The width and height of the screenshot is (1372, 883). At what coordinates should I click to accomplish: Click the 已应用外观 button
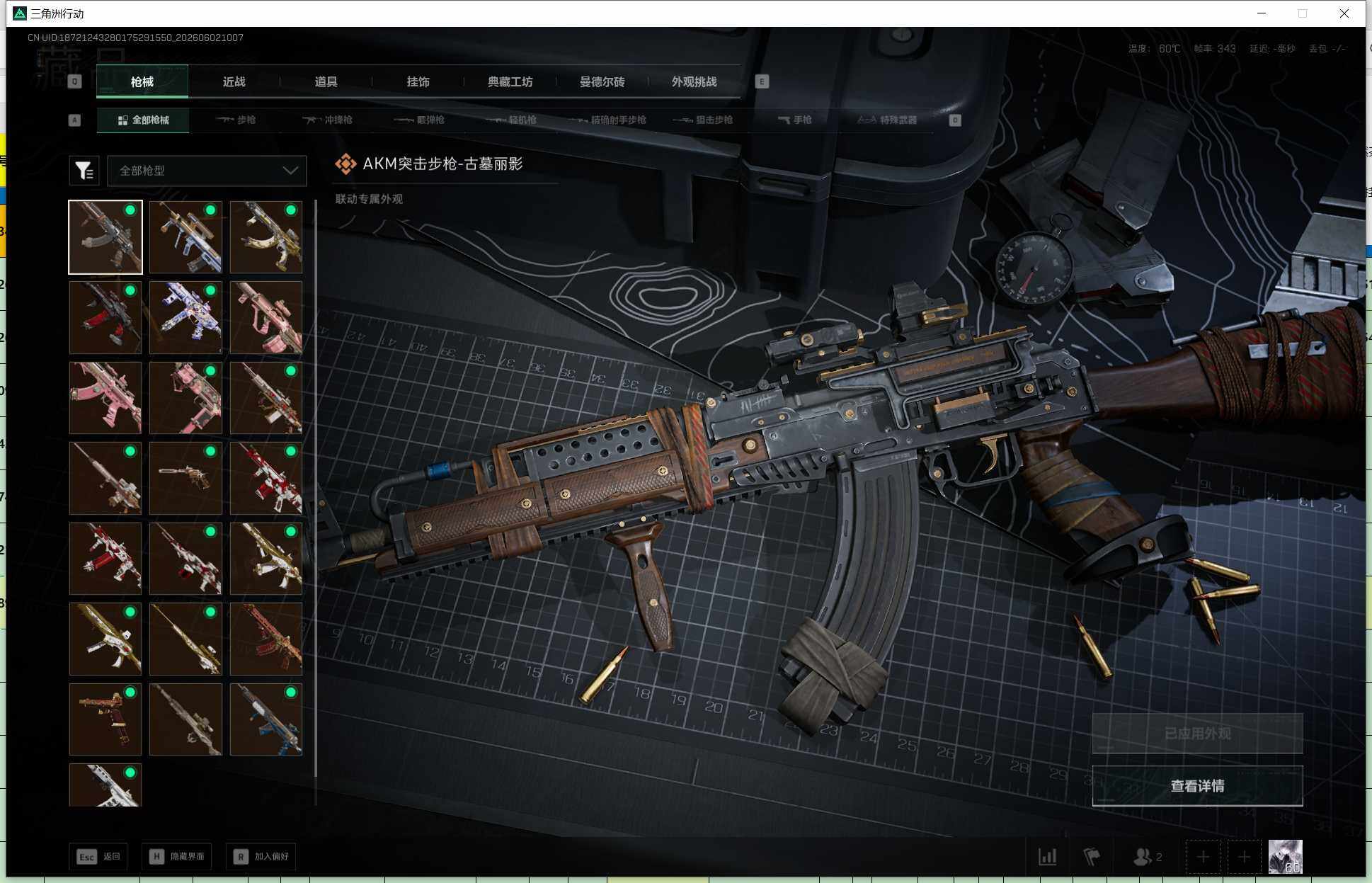1197,734
